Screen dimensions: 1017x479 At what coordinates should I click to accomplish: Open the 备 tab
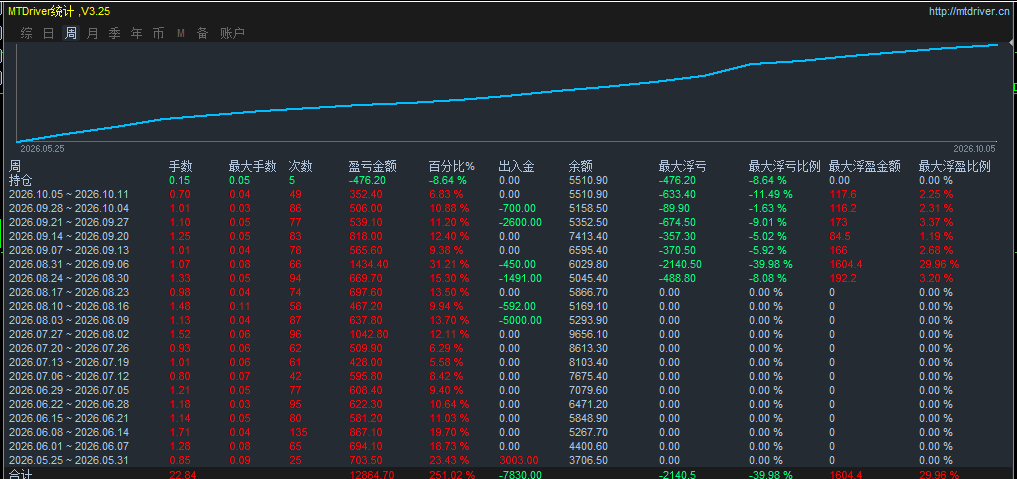(203, 33)
